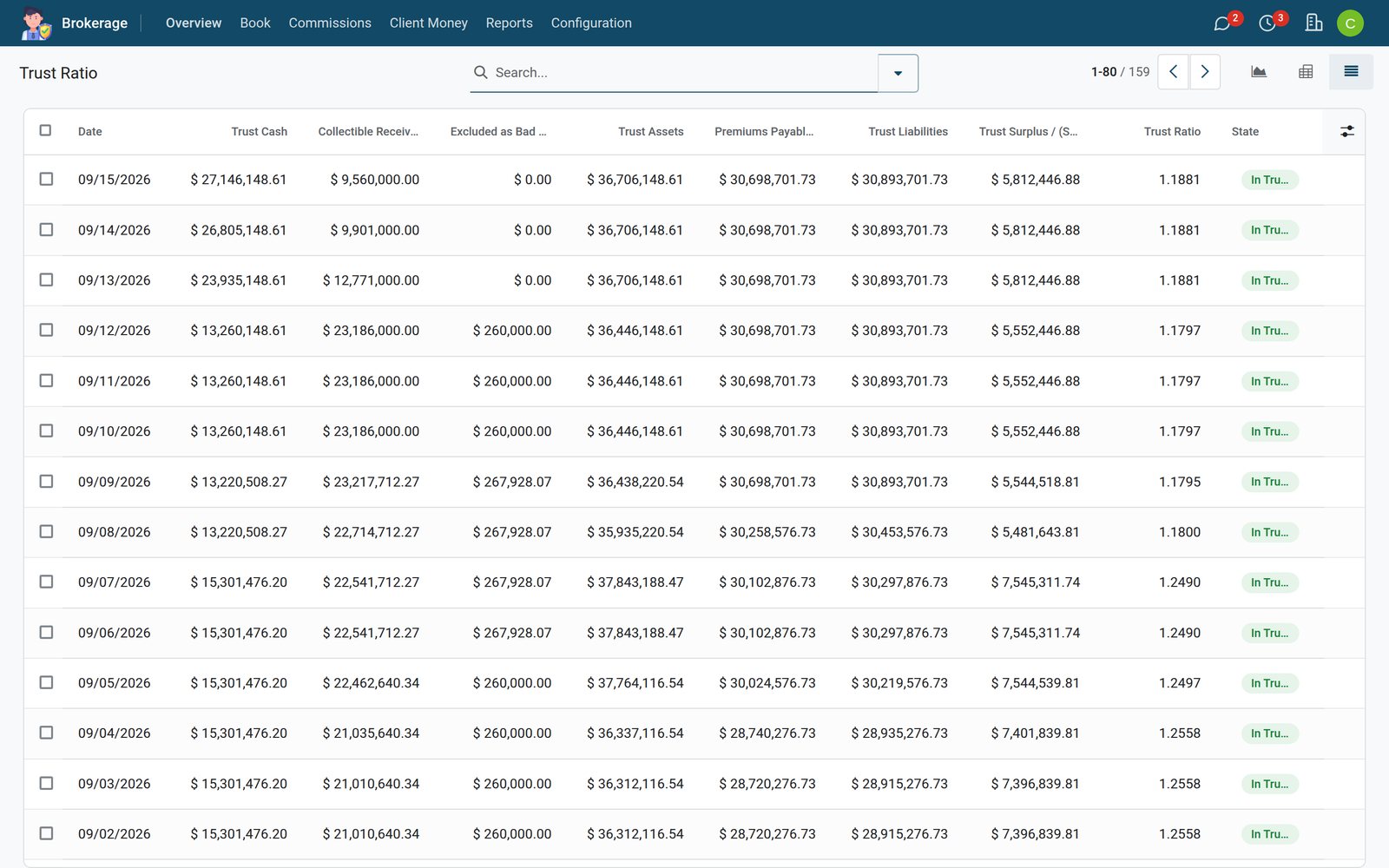Click collectible receivable $ 9,901,000.00

pos(375,230)
